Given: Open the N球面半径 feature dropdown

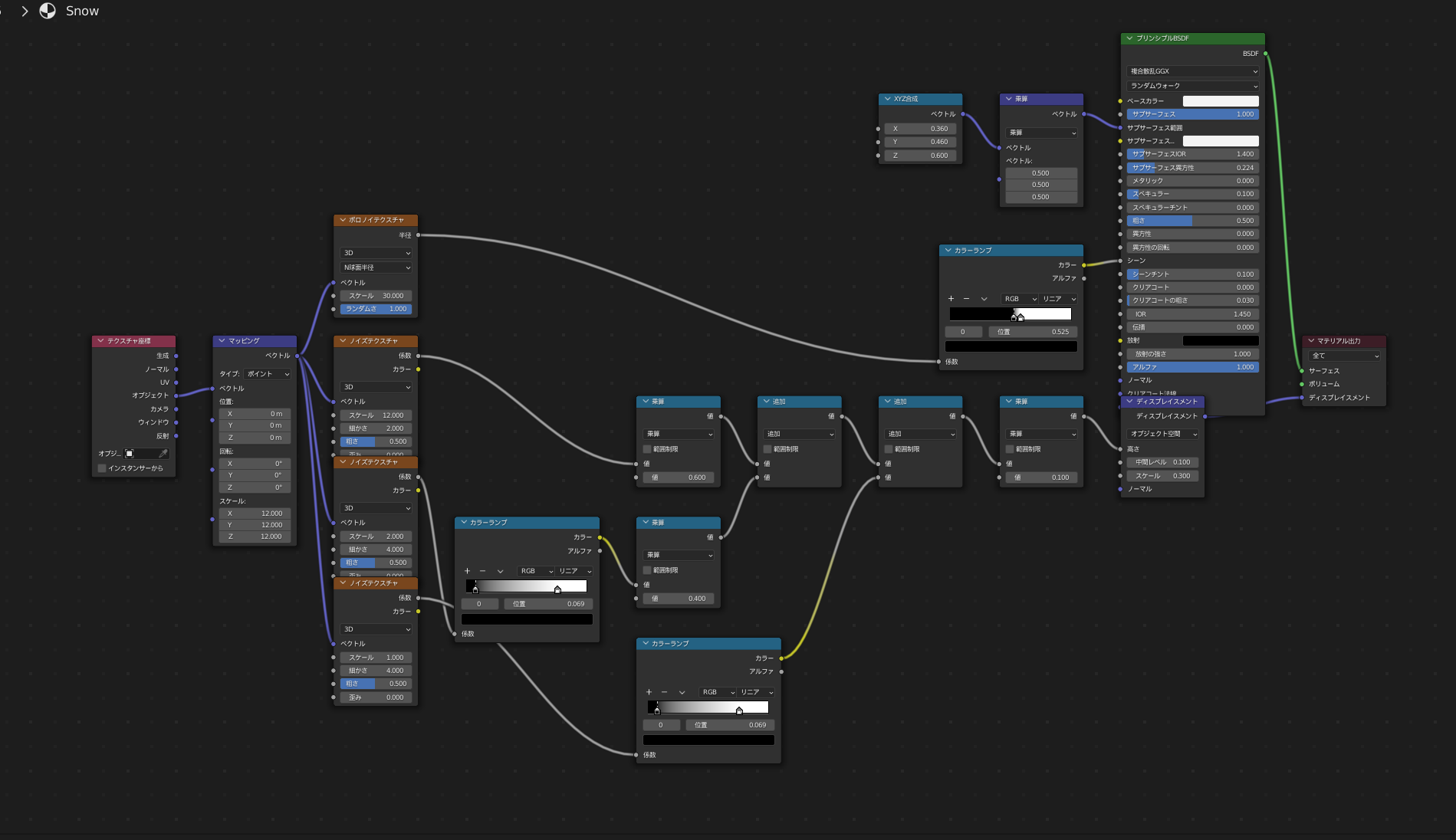Looking at the screenshot, I should tap(376, 267).
